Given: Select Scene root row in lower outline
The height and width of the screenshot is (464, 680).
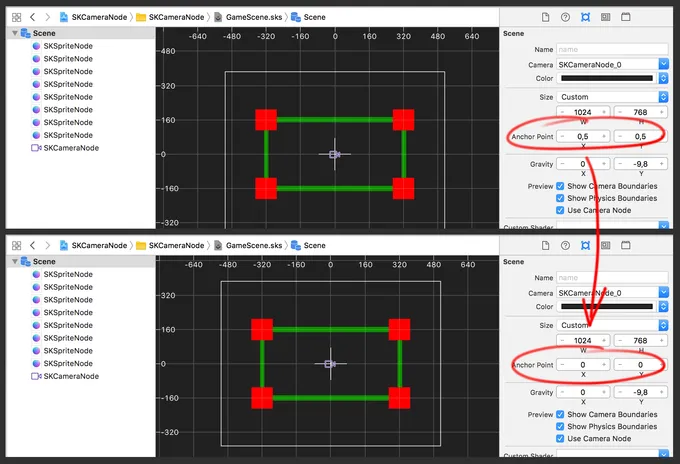Looking at the screenshot, I should coord(81,261).
